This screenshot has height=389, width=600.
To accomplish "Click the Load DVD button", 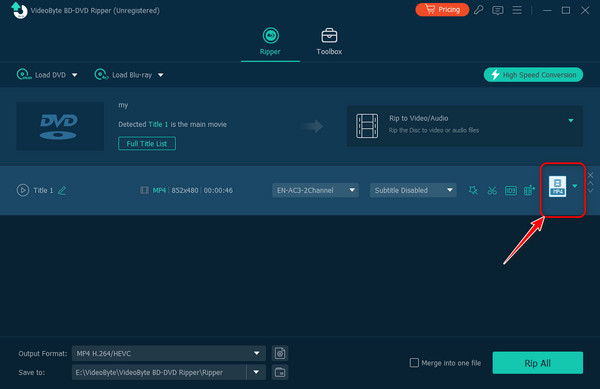I will (42, 75).
